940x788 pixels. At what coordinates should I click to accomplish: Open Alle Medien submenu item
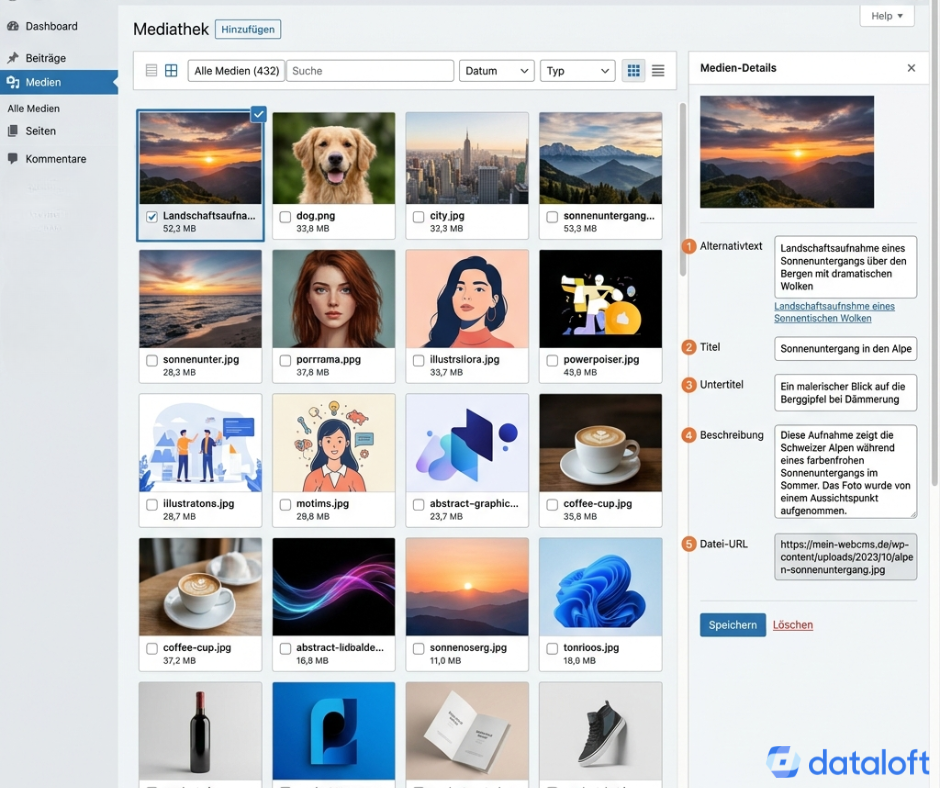click(34, 109)
